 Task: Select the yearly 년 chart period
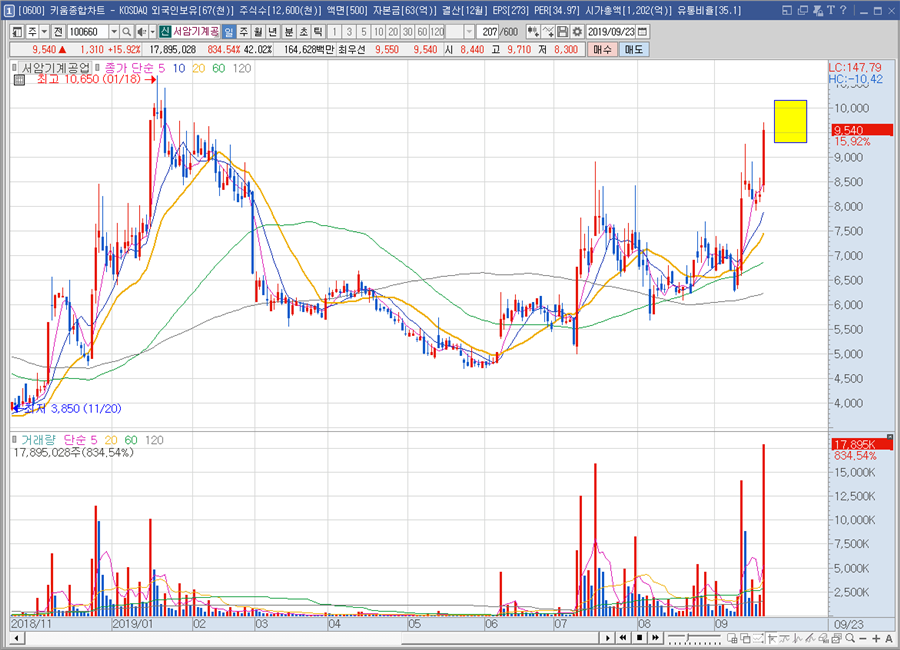tap(273, 32)
